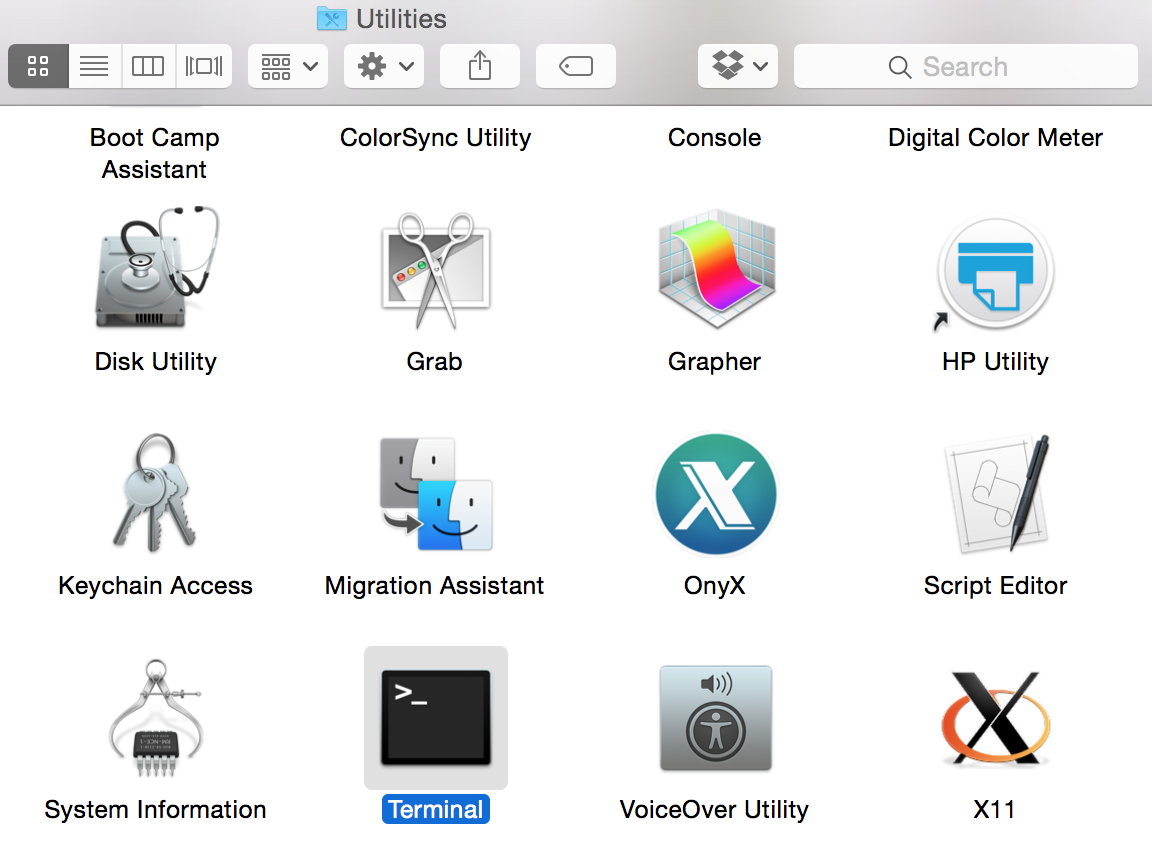Launch the Grapher app icon
Screen dimensions: 1152x866
[716, 269]
